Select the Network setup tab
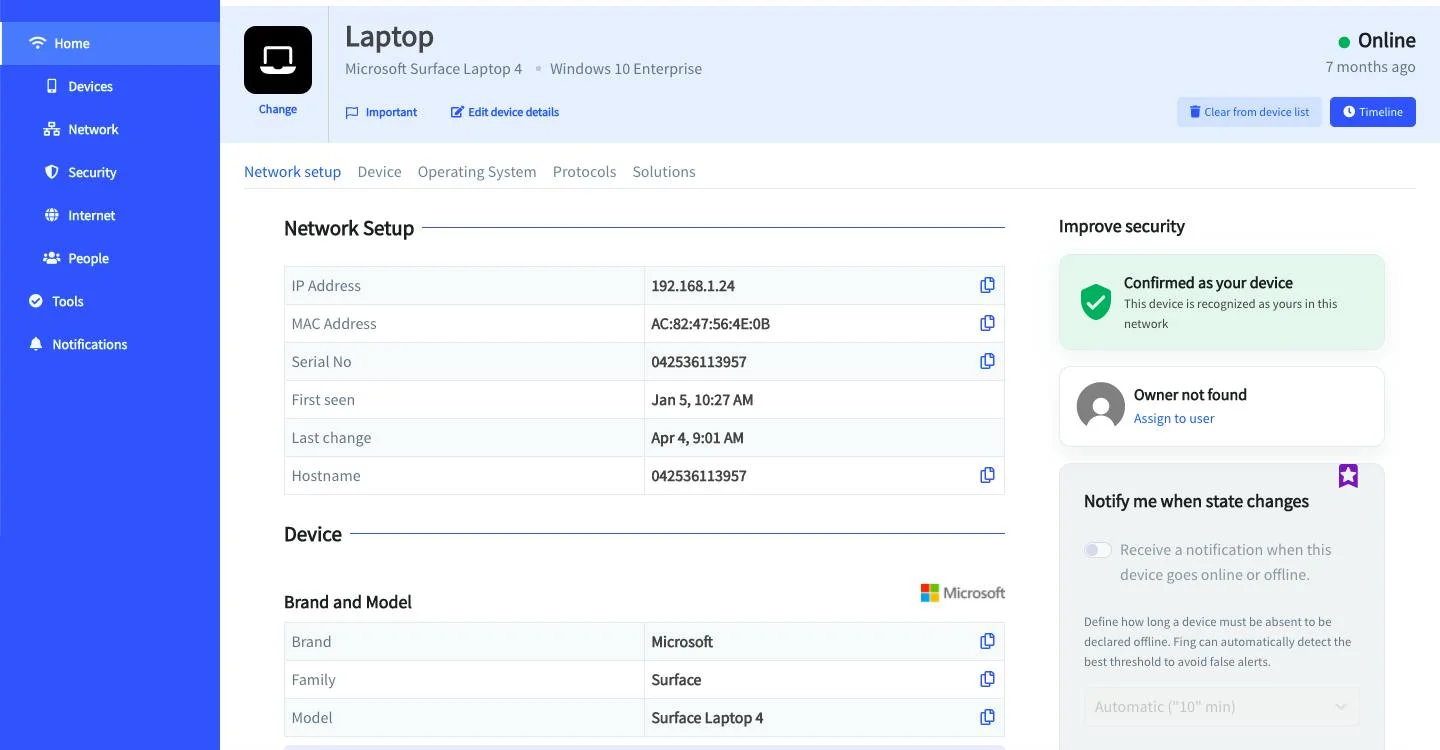This screenshot has height=750, width=1440. [293, 172]
